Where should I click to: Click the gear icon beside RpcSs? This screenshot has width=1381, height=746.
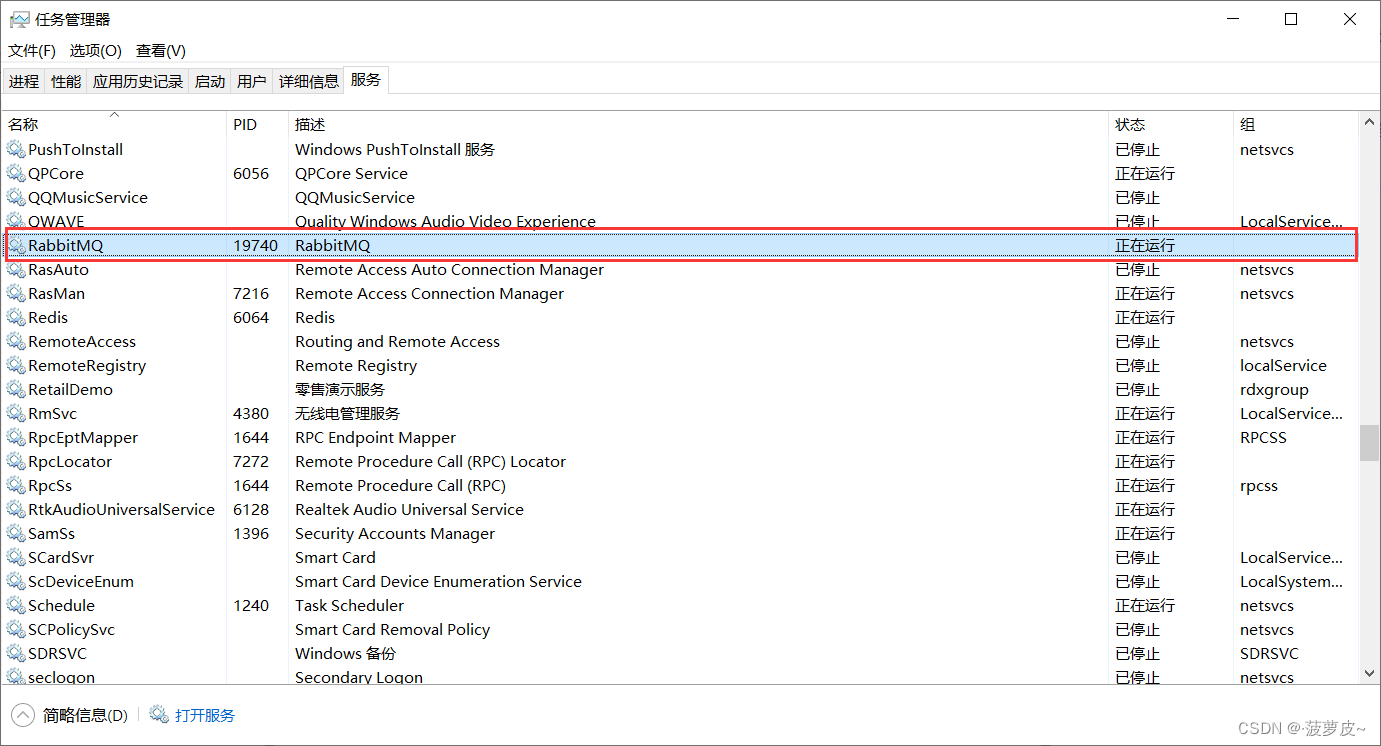pyautogui.click(x=16, y=486)
